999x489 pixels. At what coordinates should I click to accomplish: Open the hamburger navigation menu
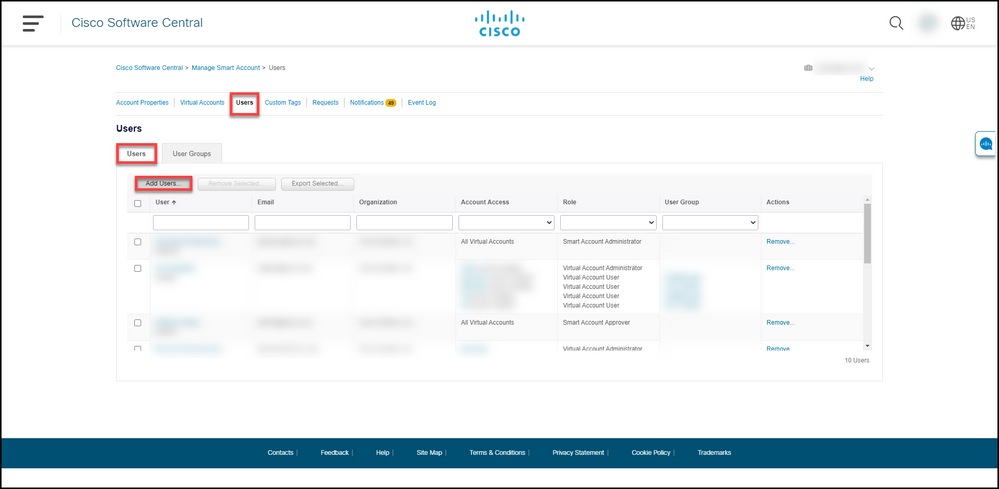click(32, 23)
